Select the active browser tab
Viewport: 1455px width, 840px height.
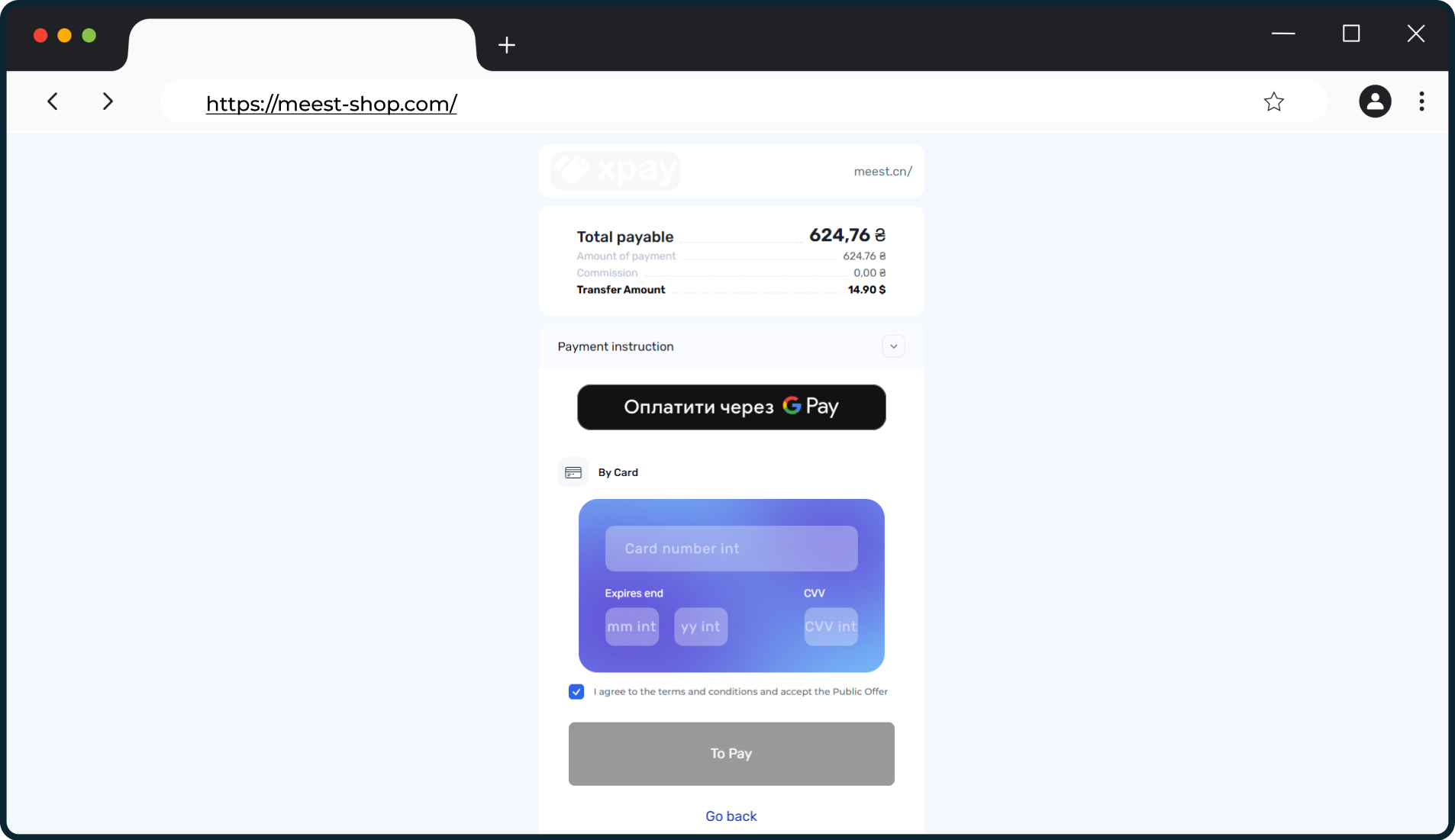[302, 45]
